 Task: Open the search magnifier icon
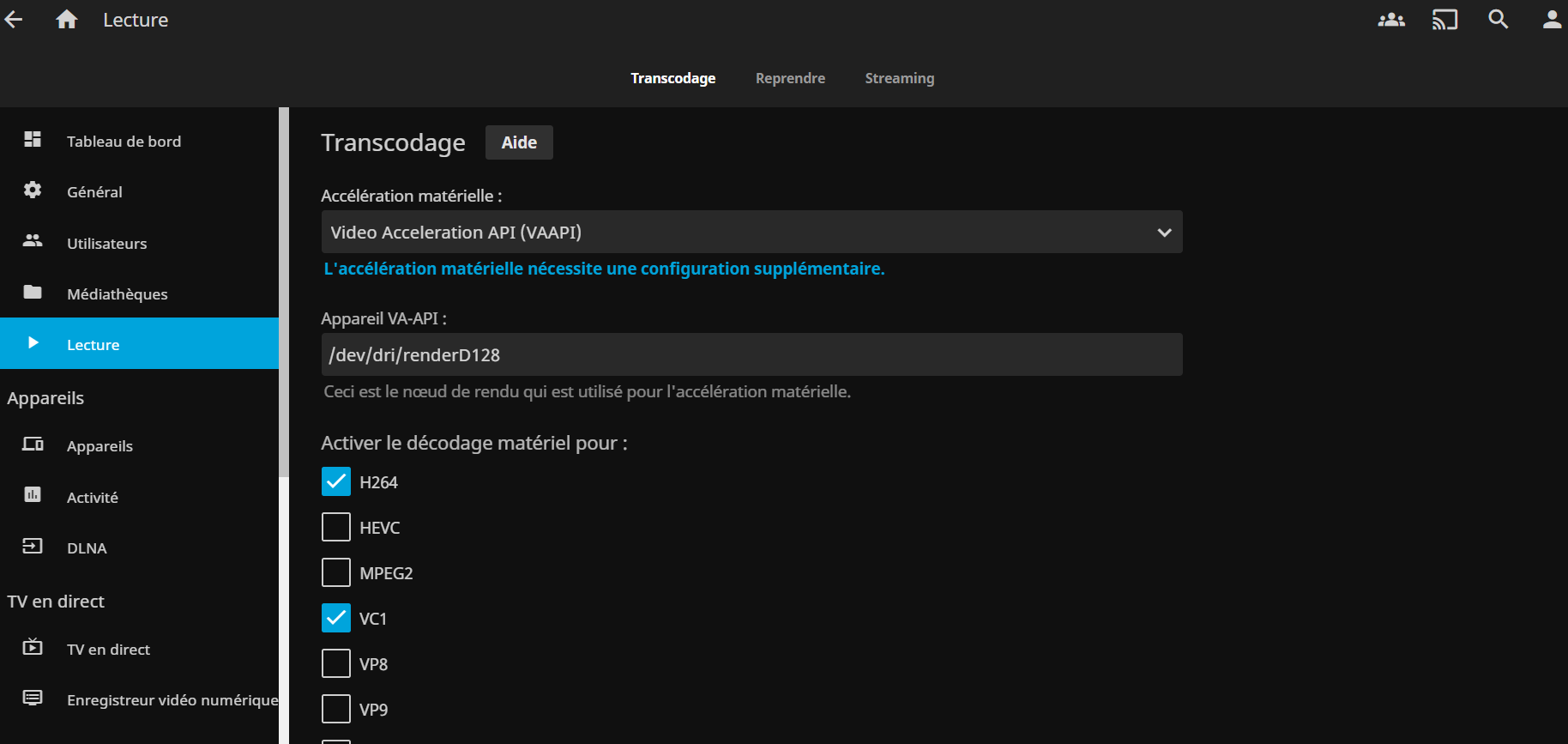tap(1498, 20)
